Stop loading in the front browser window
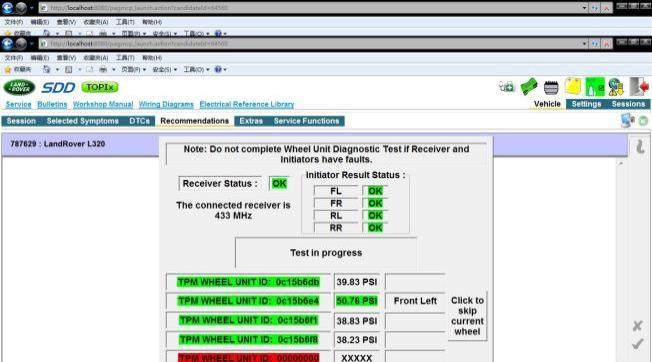Viewport: 652px width, 362px height. (607, 44)
